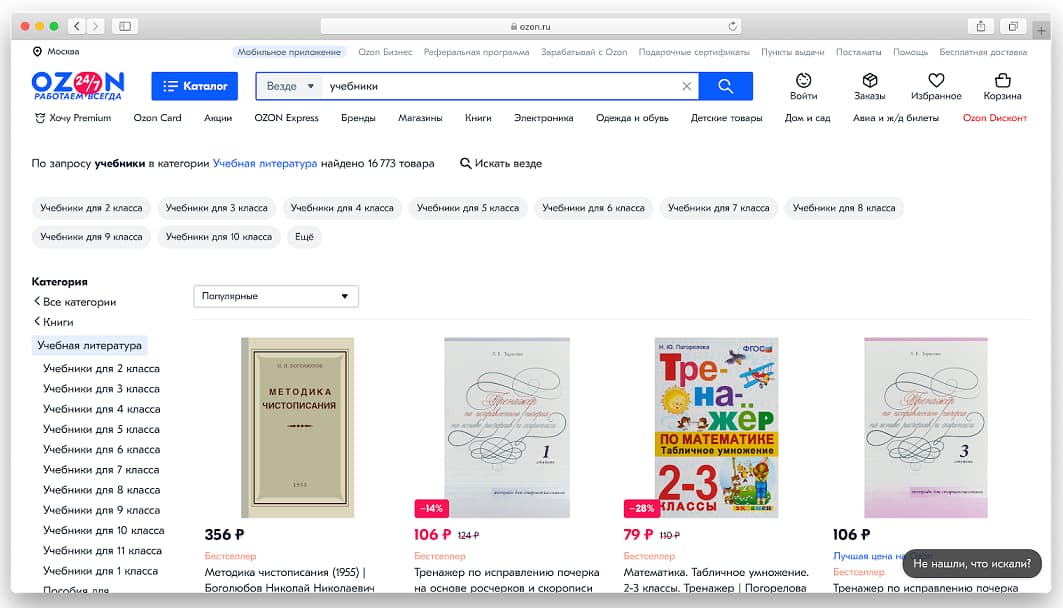Click the Учебная литература category link
This screenshot has width=1063, height=608.
[x=264, y=163]
